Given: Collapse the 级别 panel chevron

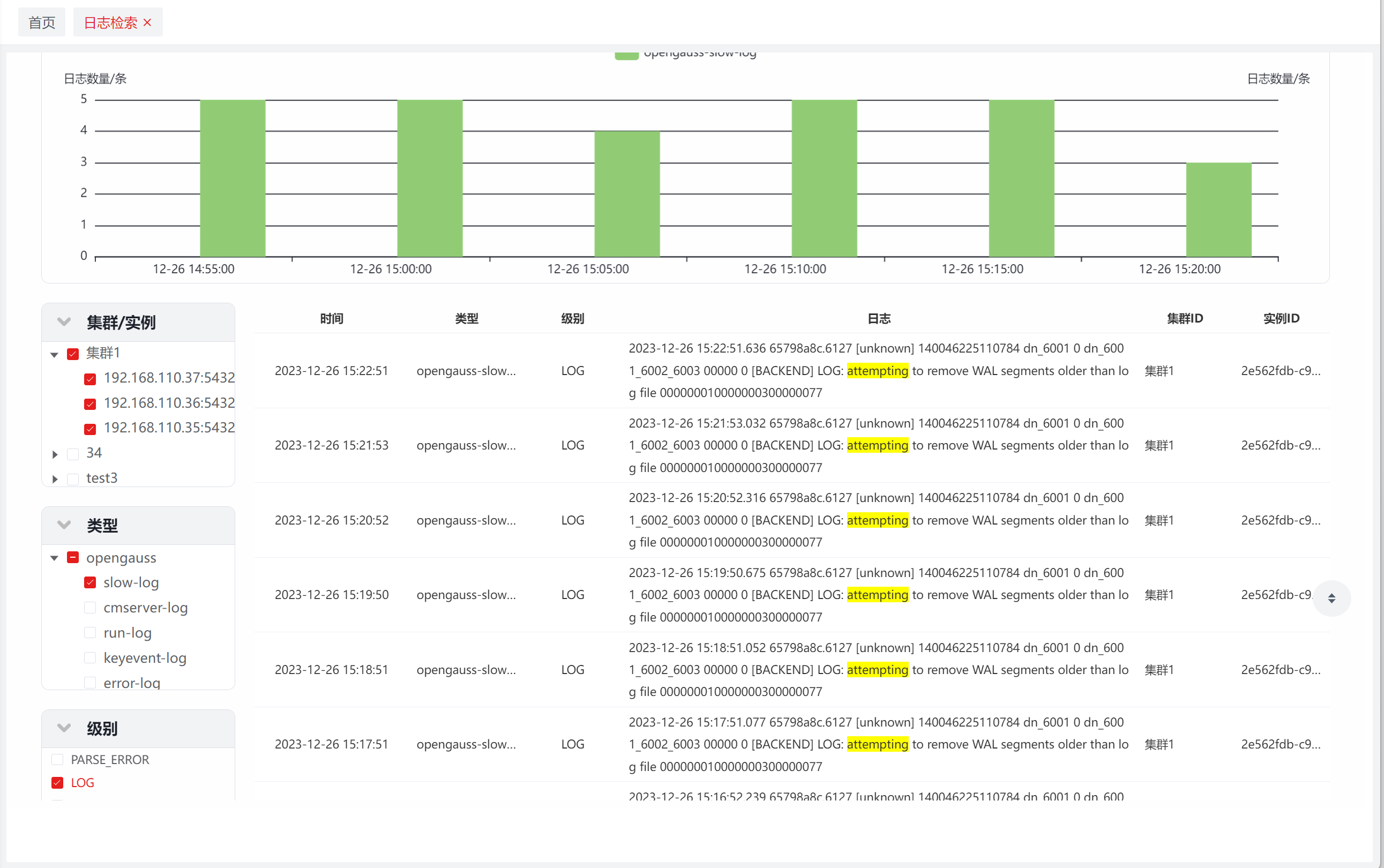Looking at the screenshot, I should tap(64, 728).
